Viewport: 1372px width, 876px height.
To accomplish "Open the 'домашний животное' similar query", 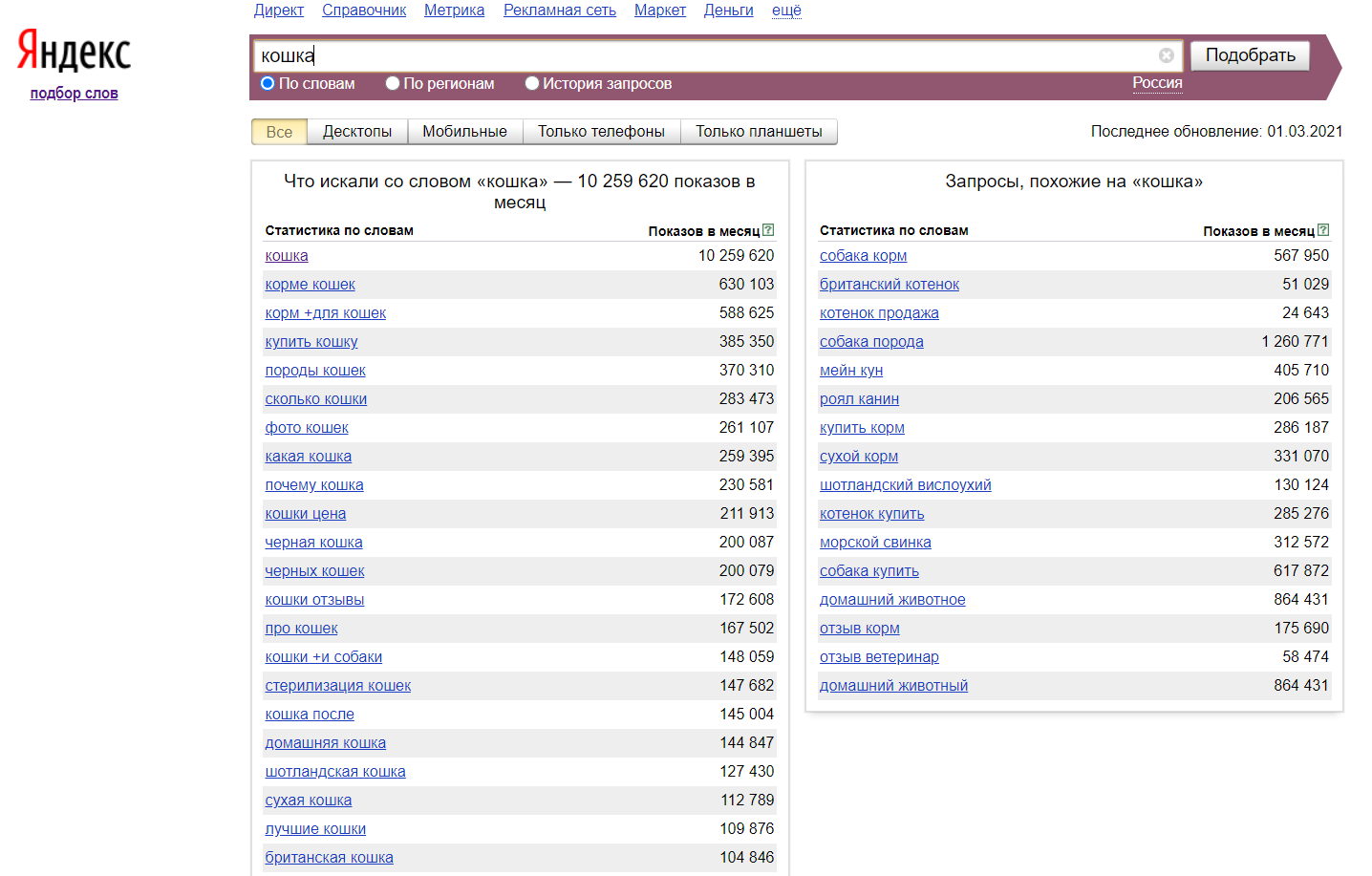I will (892, 600).
